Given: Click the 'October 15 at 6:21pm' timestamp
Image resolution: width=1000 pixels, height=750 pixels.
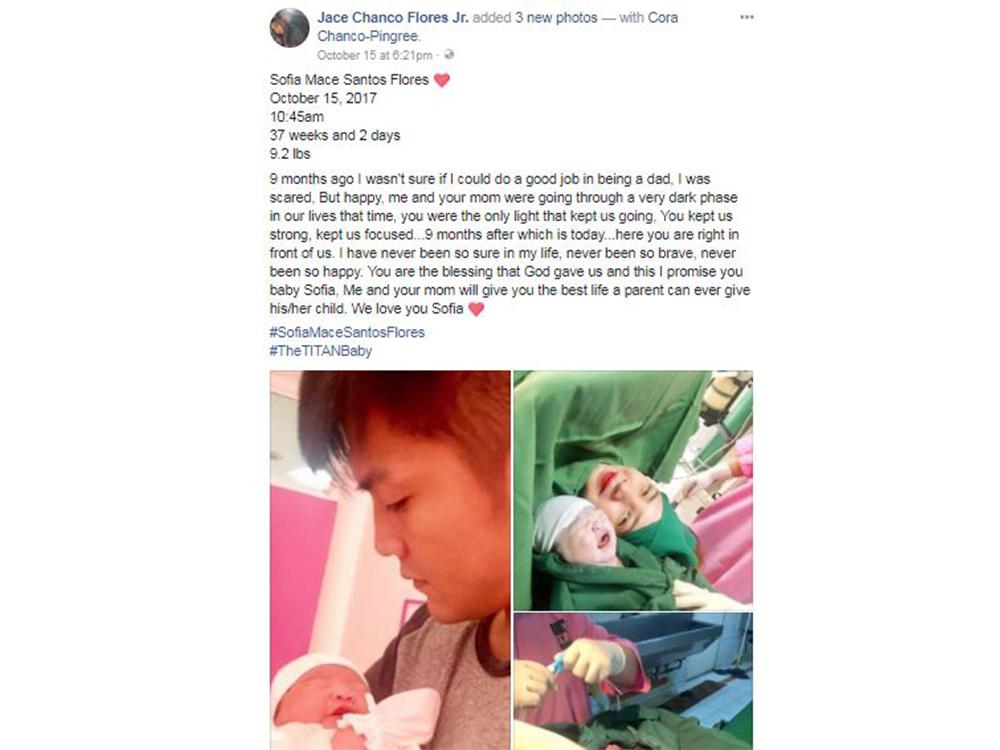Looking at the screenshot, I should pos(374,55).
